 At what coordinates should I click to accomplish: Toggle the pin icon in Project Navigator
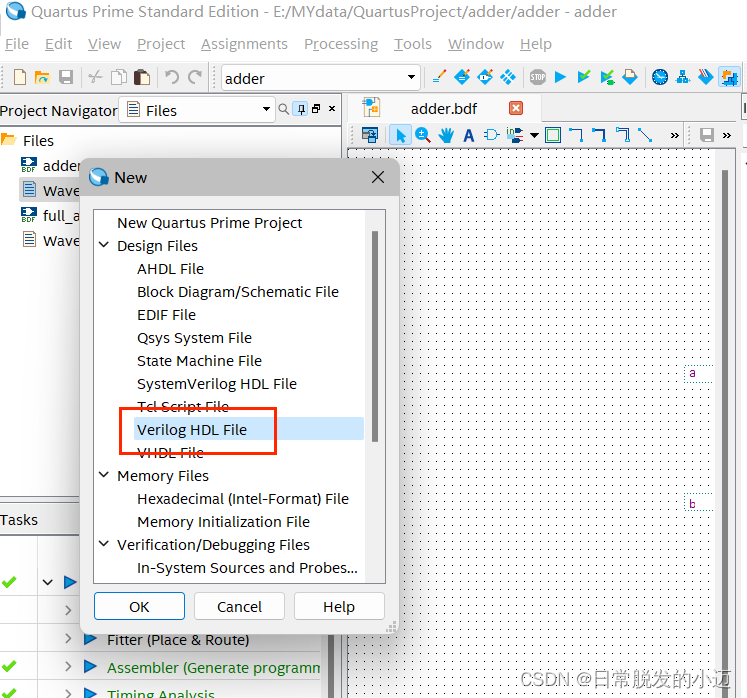[x=301, y=109]
